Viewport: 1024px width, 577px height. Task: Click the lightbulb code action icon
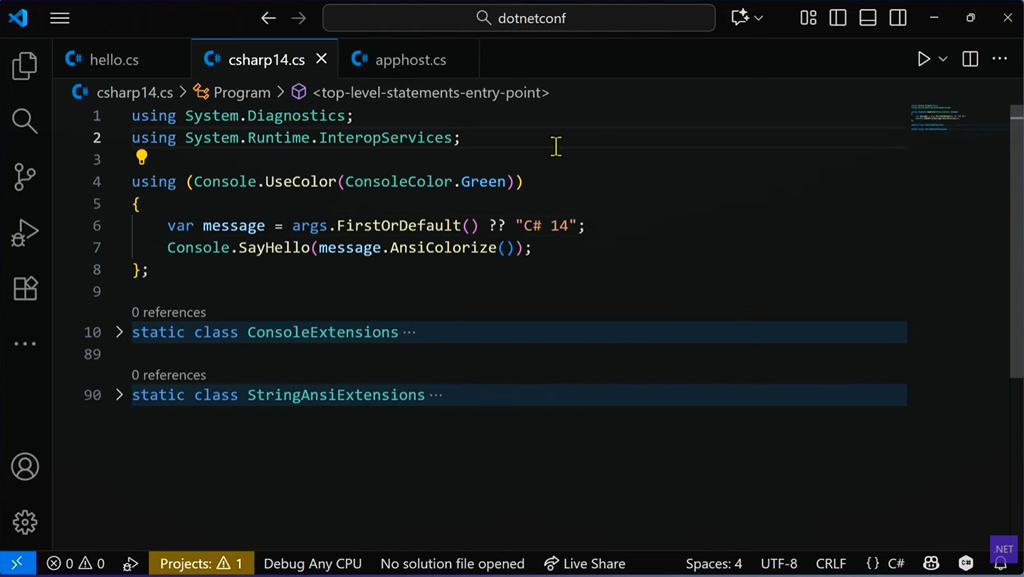pyautogui.click(x=141, y=158)
